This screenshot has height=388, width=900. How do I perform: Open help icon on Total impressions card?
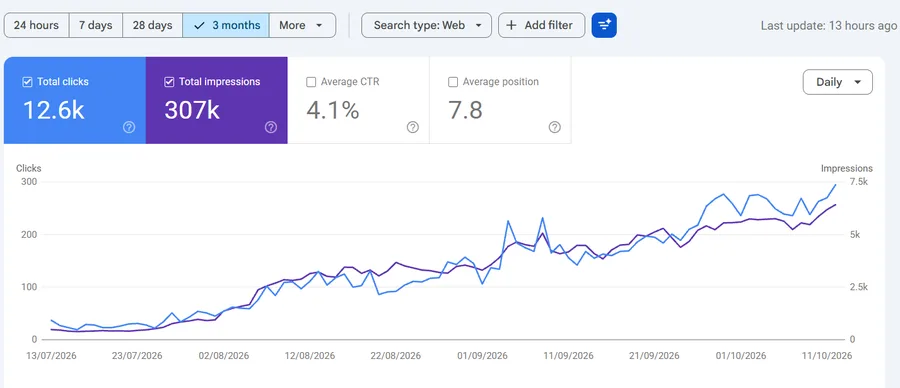[271, 127]
